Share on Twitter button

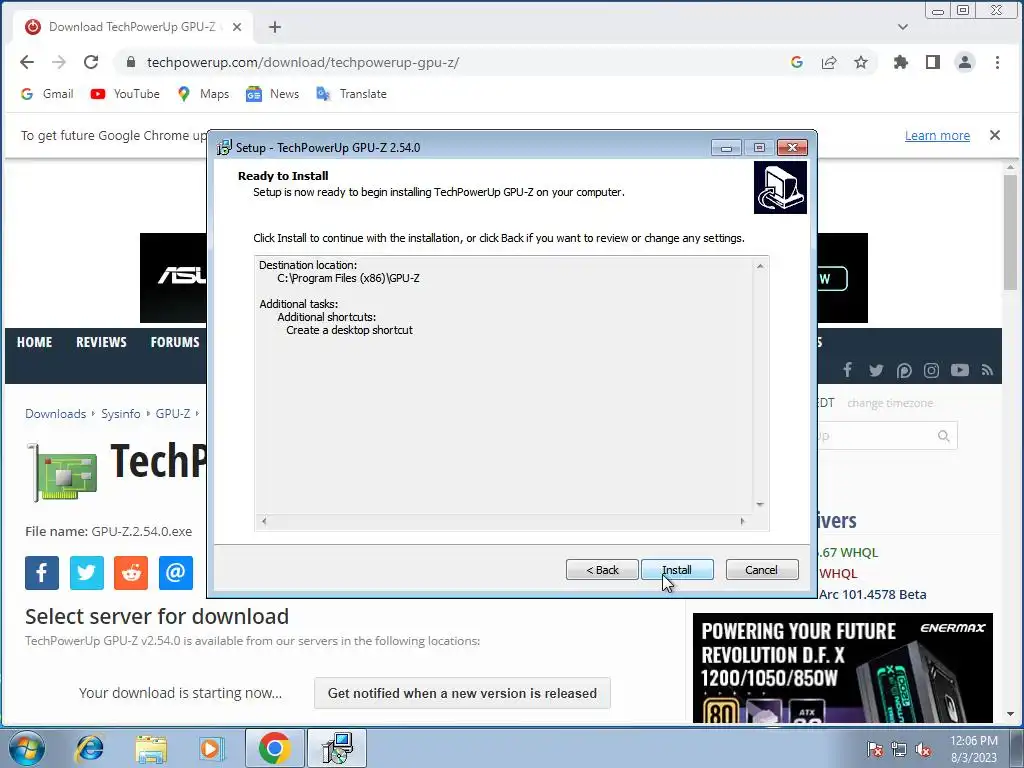(87, 573)
